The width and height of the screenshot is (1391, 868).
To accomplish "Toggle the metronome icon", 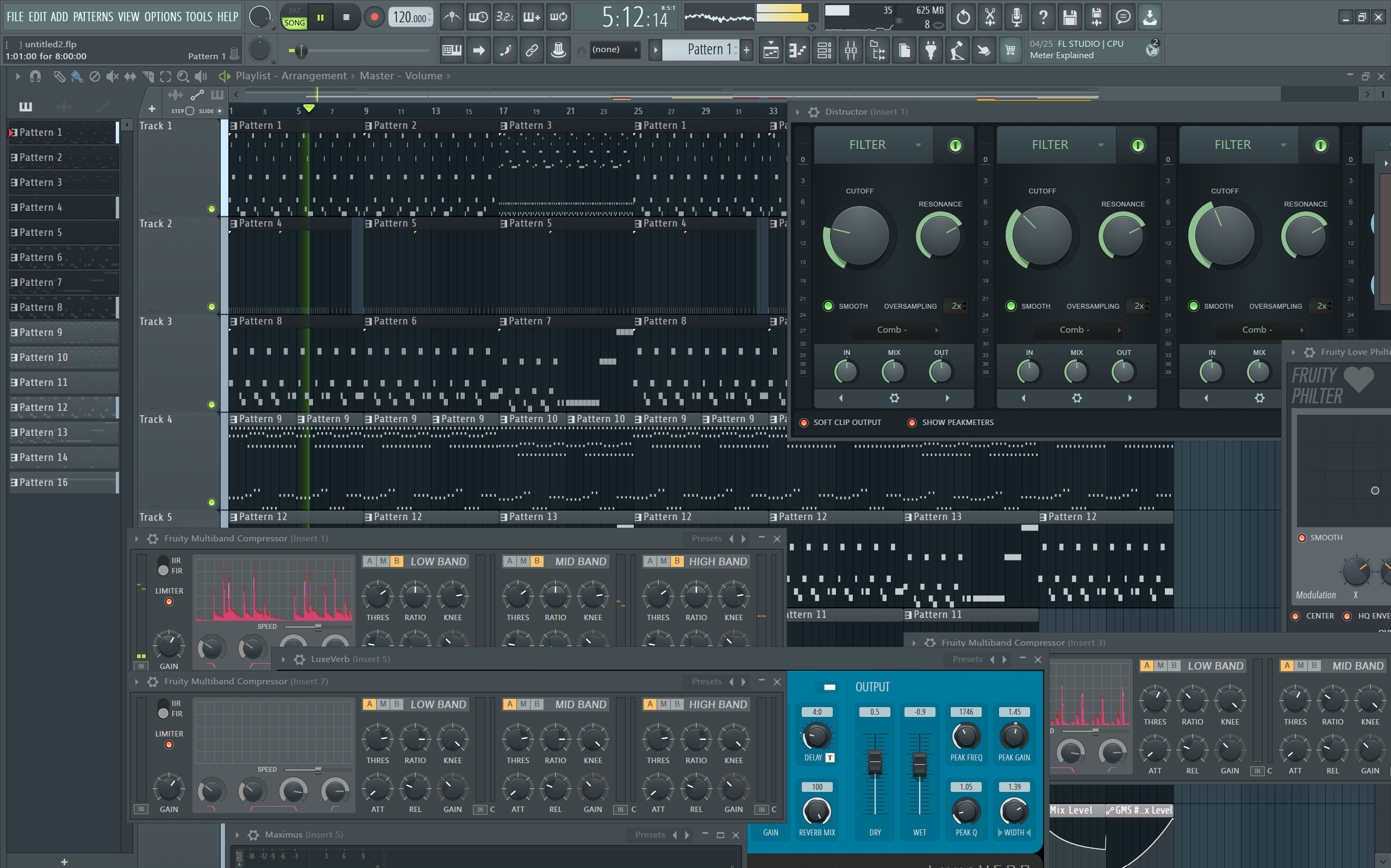I will tap(452, 17).
